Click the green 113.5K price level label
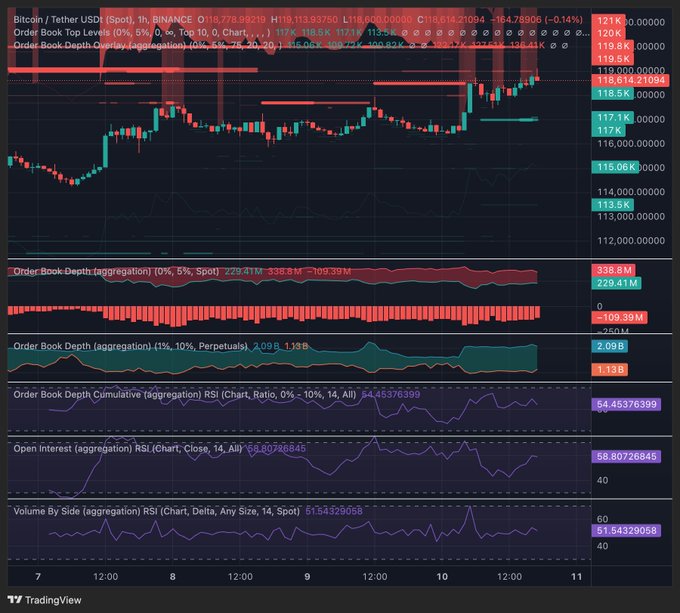The width and height of the screenshot is (680, 613). click(x=612, y=204)
